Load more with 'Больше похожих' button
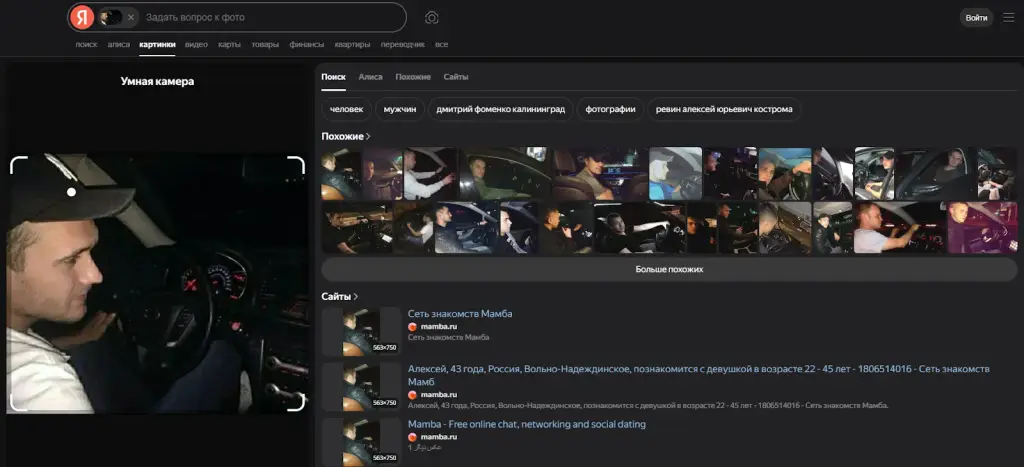 point(669,269)
